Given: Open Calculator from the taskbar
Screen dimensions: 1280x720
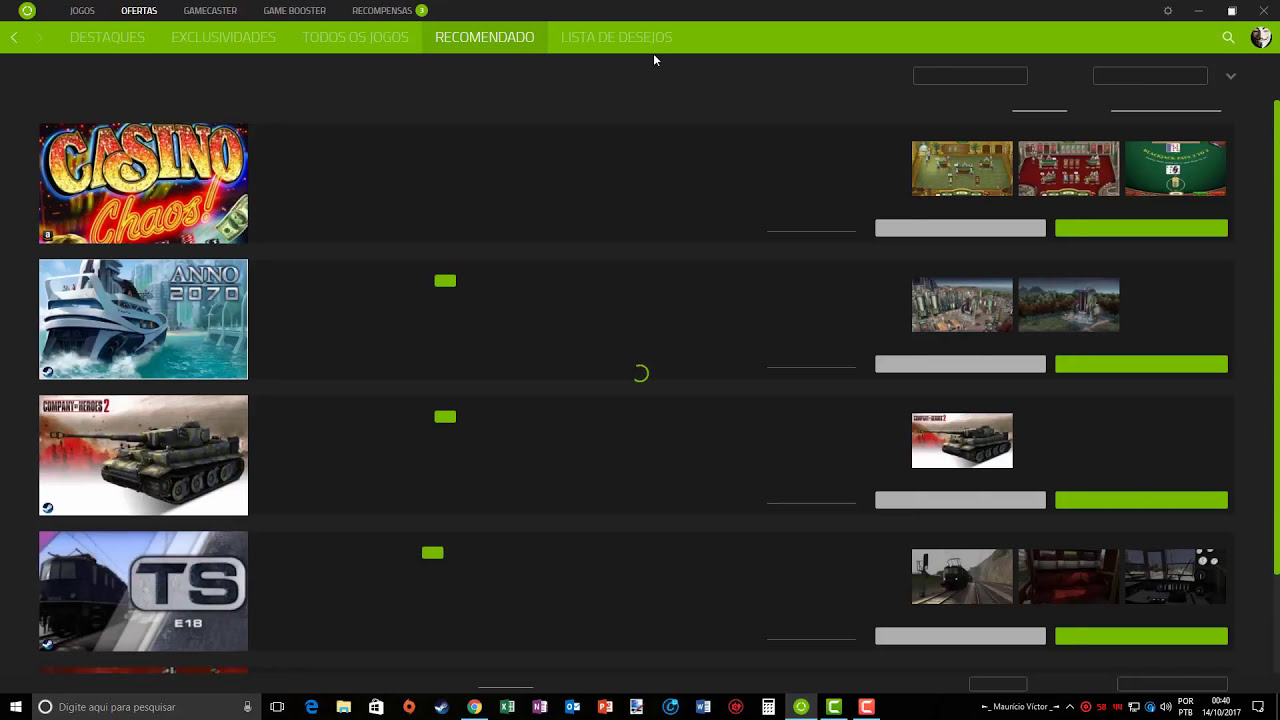Looking at the screenshot, I should [768, 707].
